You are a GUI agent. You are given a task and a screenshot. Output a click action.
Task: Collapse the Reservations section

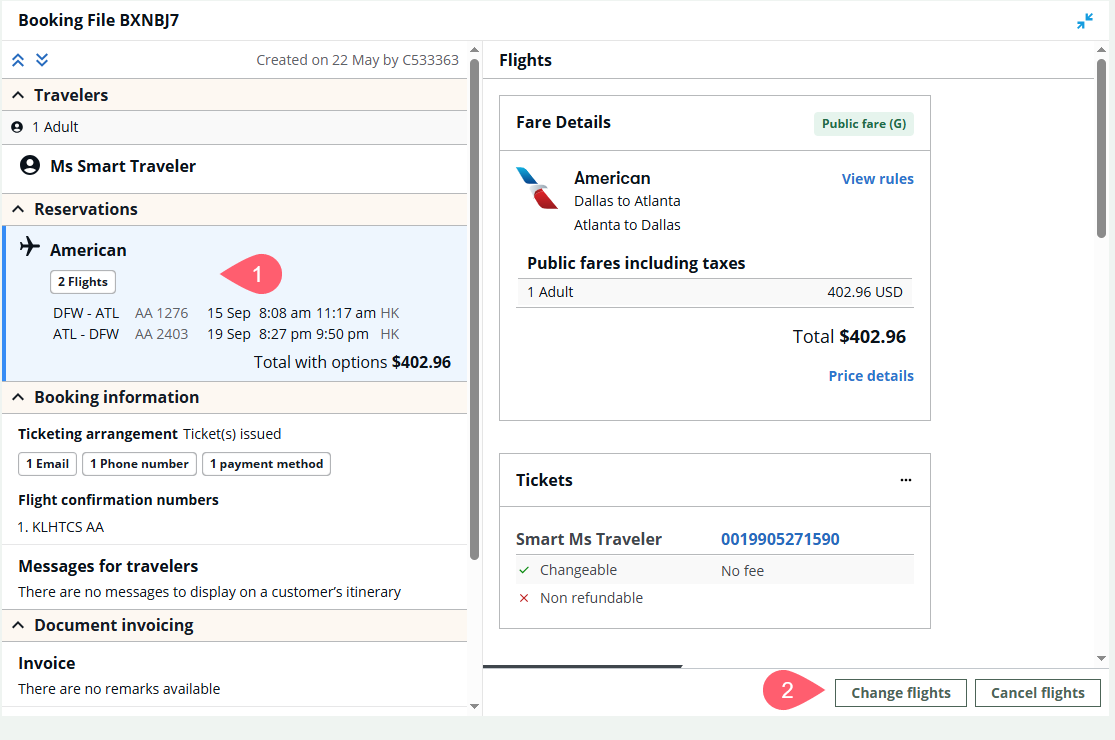(x=18, y=209)
